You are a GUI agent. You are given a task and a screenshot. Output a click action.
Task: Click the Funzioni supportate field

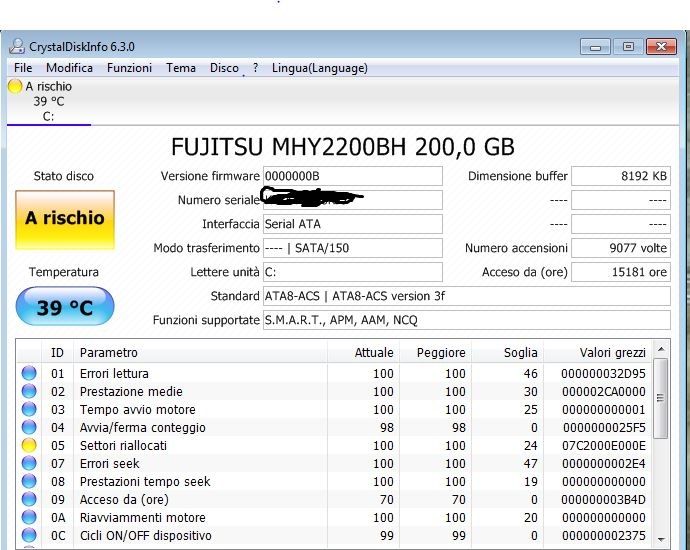(466, 320)
